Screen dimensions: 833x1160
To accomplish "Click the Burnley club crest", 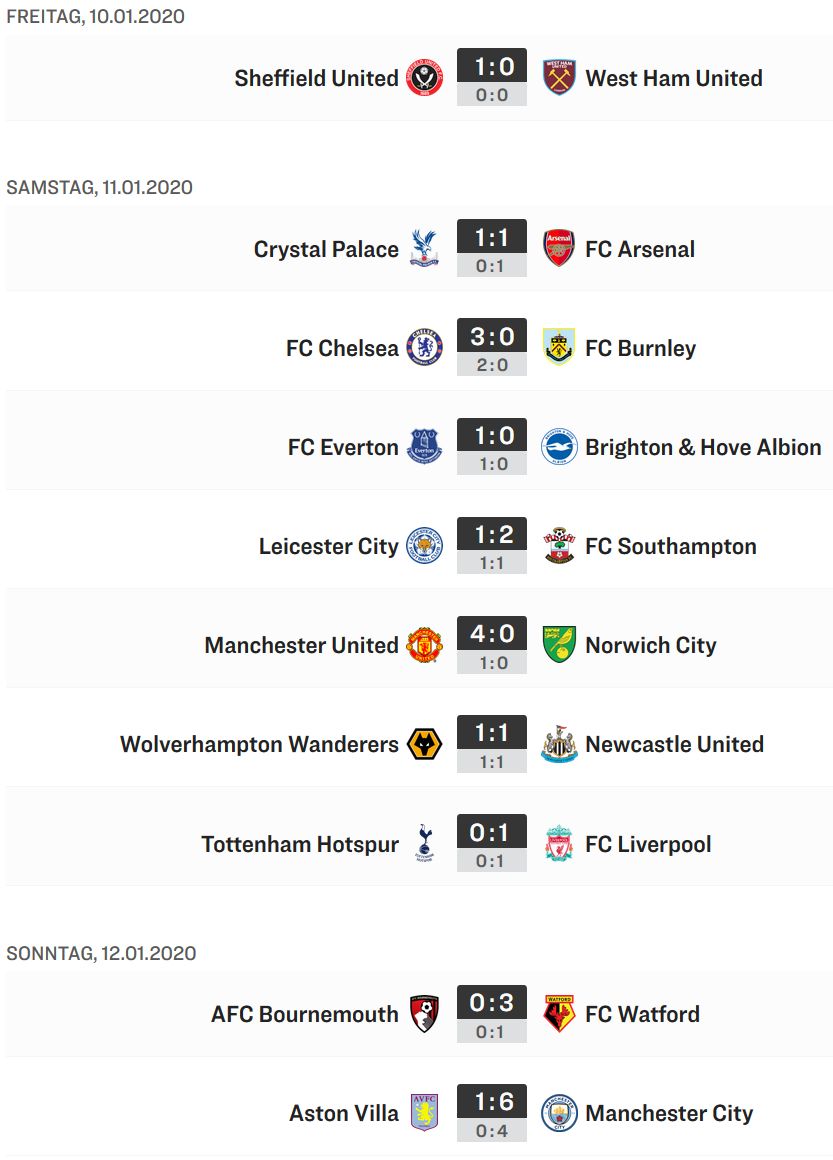I will pyautogui.click(x=559, y=347).
